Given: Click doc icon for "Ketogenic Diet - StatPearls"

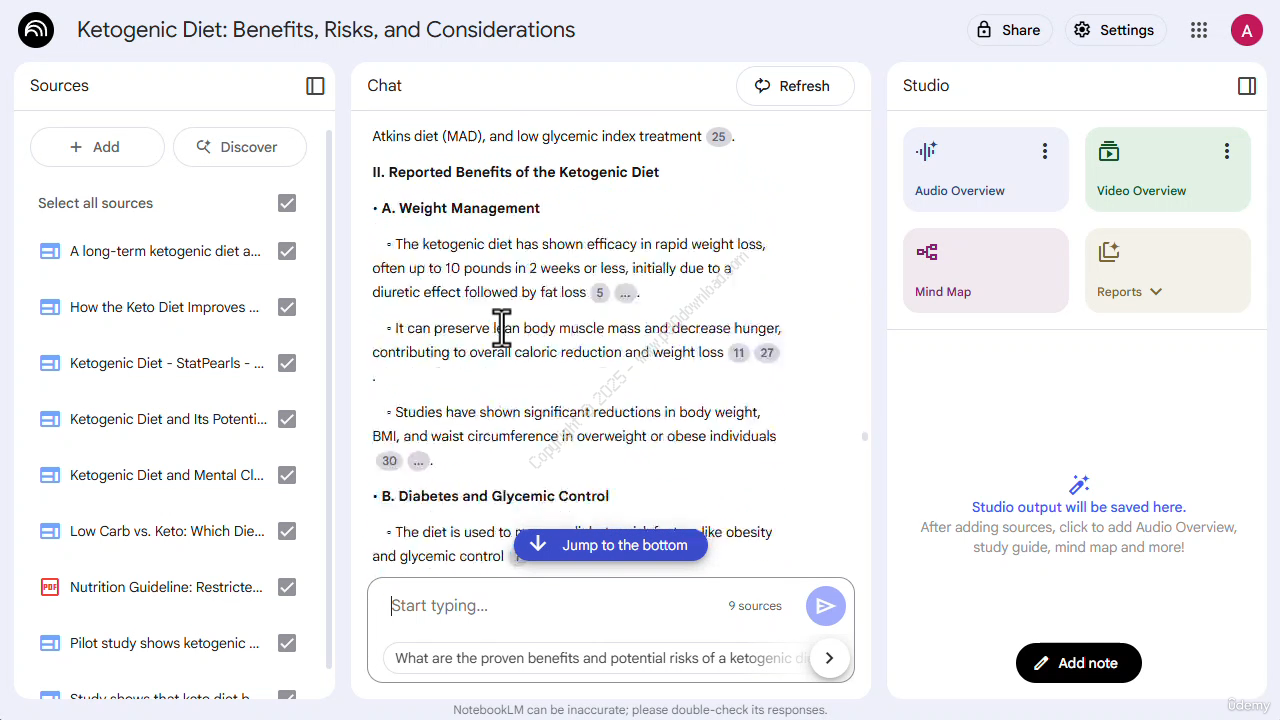Looking at the screenshot, I should [50, 363].
